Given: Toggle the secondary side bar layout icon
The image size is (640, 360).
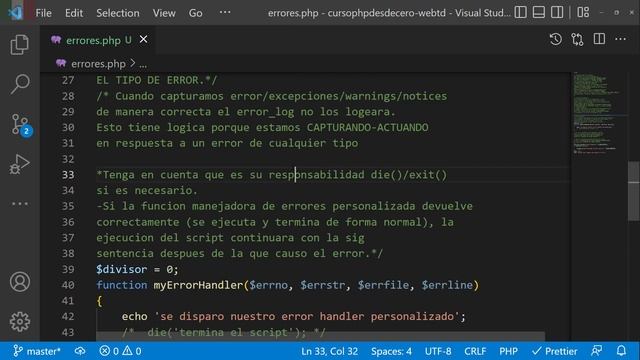Looking at the screenshot, I should (x=557, y=12).
